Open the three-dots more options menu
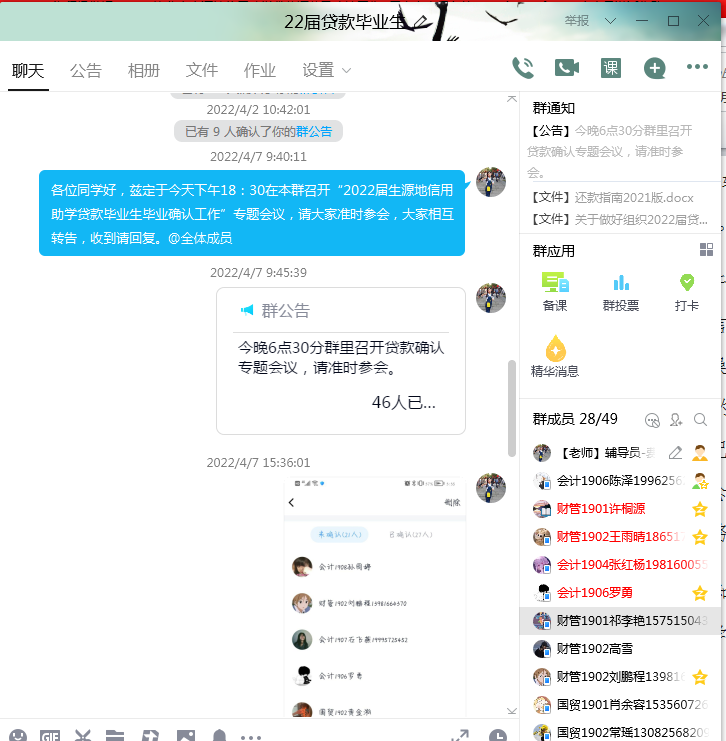The width and height of the screenshot is (726, 741). point(697,68)
